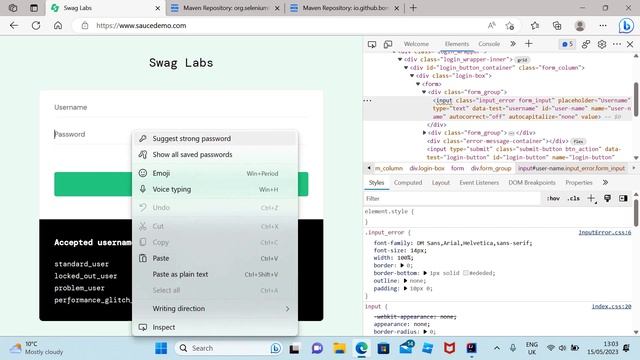640x360 pixels.
Task: Switch to the Console tab
Action: point(489,44)
